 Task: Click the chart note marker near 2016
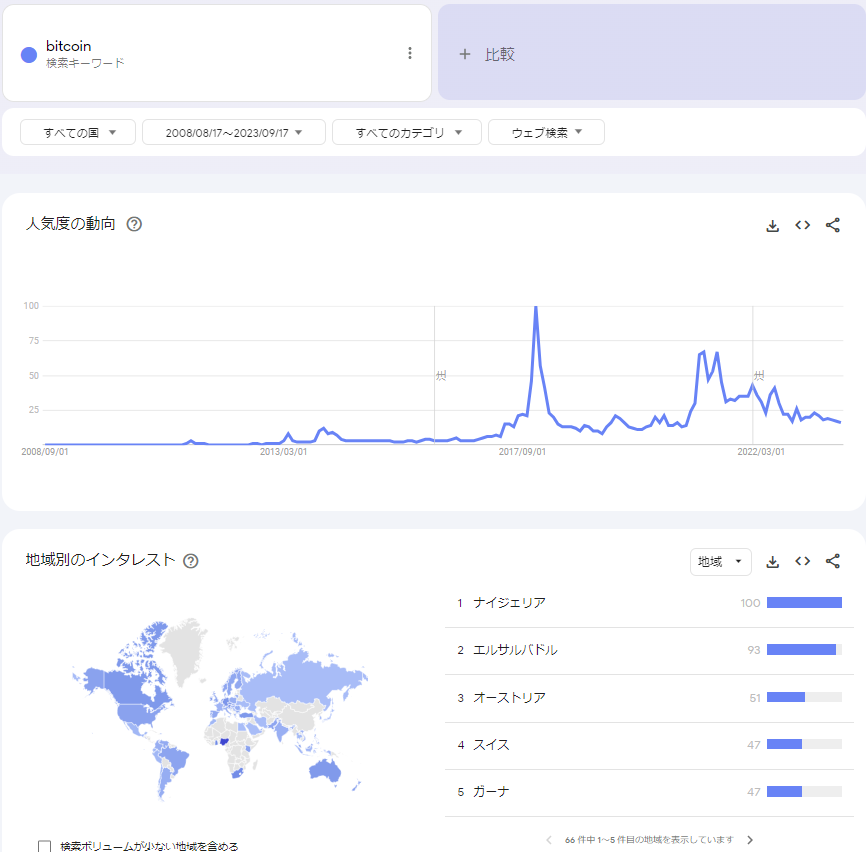click(441, 375)
